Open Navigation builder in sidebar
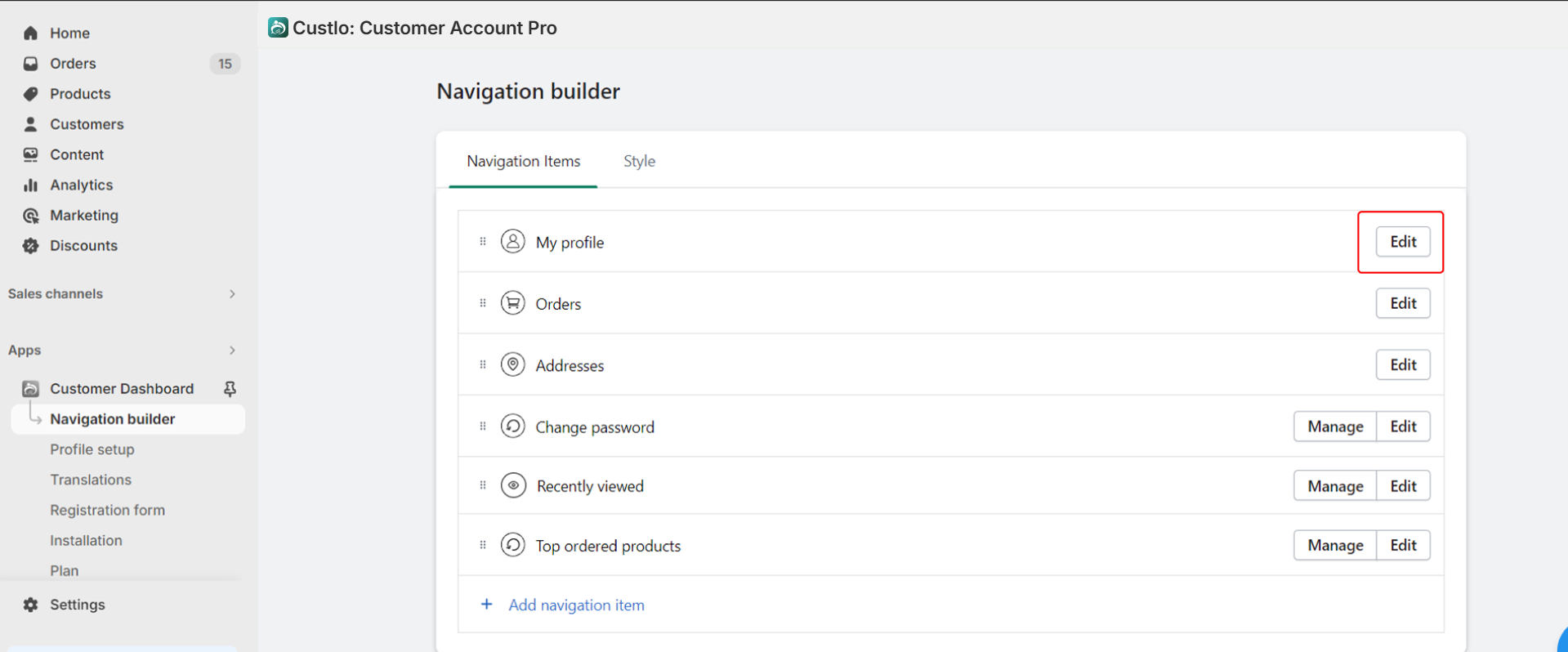Screen dimensions: 1568x652 tap(128, 419)
